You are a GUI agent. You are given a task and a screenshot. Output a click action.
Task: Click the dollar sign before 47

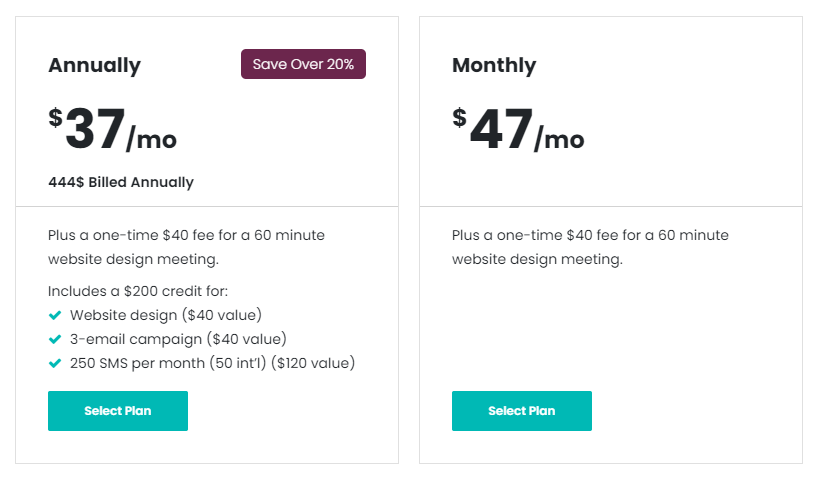coord(460,117)
